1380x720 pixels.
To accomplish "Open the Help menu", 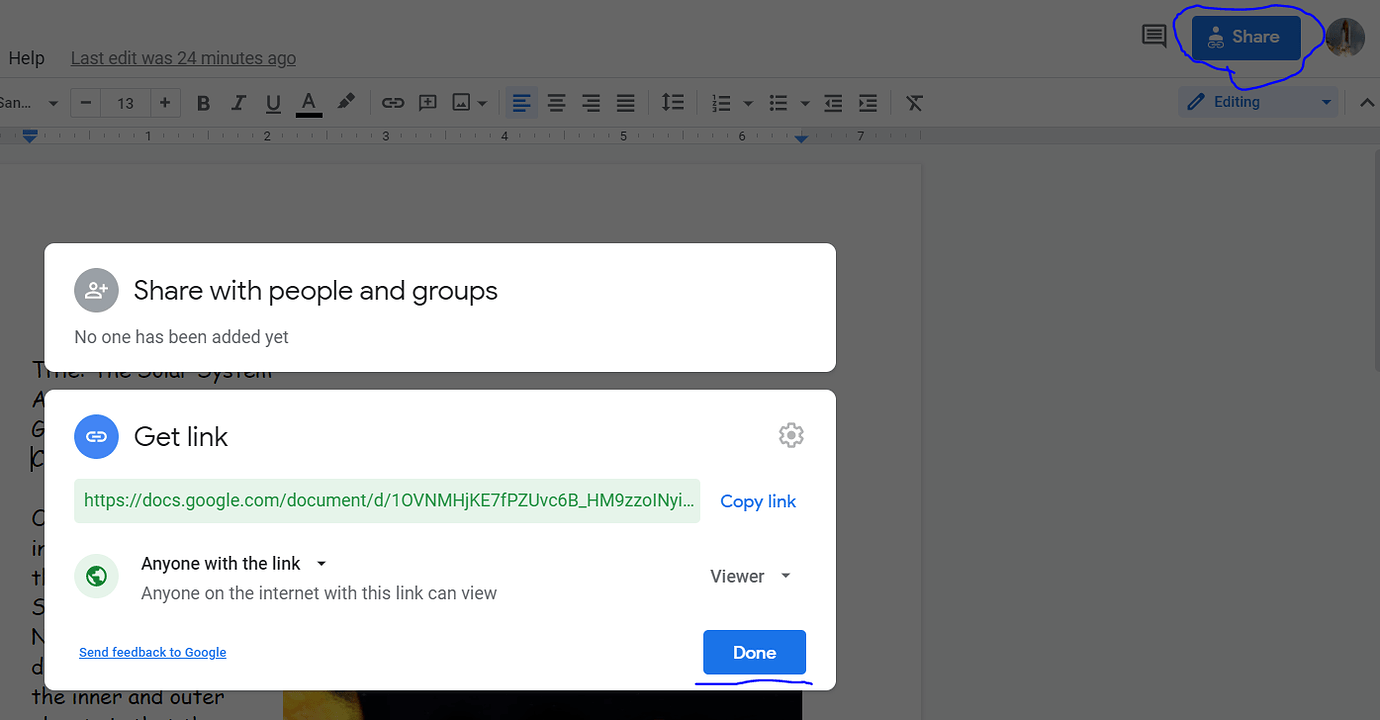I will 26,57.
